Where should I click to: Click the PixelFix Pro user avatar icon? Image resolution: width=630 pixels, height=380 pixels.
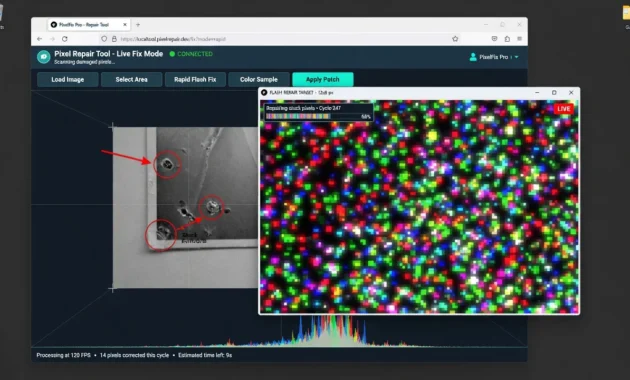pyautogui.click(x=473, y=57)
